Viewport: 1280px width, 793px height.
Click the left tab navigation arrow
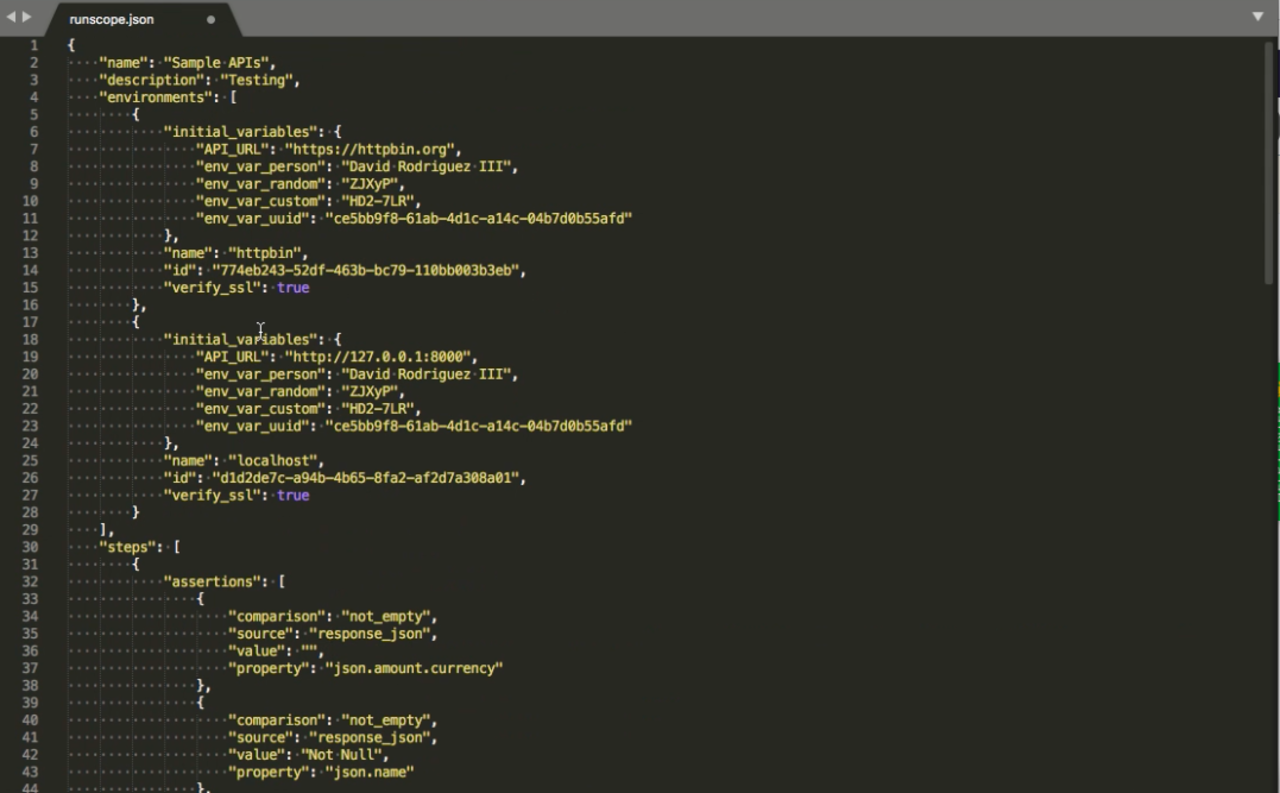click(x=10, y=17)
